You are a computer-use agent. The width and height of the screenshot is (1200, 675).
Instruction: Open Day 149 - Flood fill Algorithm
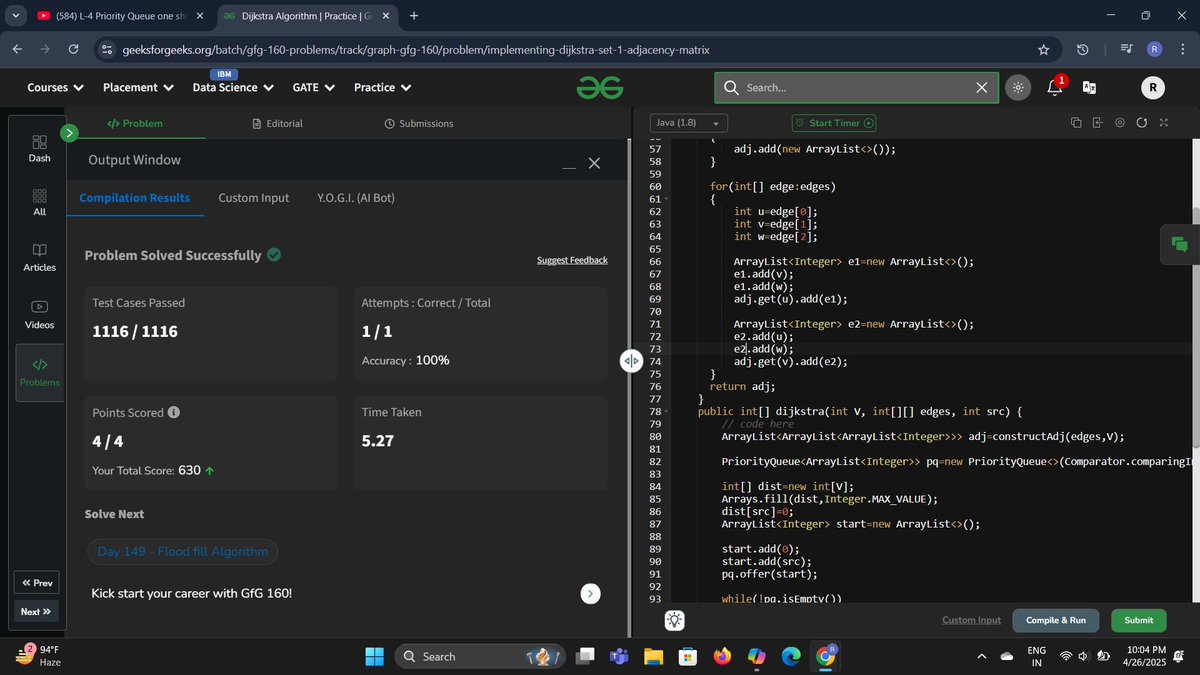pyautogui.click(x=183, y=551)
